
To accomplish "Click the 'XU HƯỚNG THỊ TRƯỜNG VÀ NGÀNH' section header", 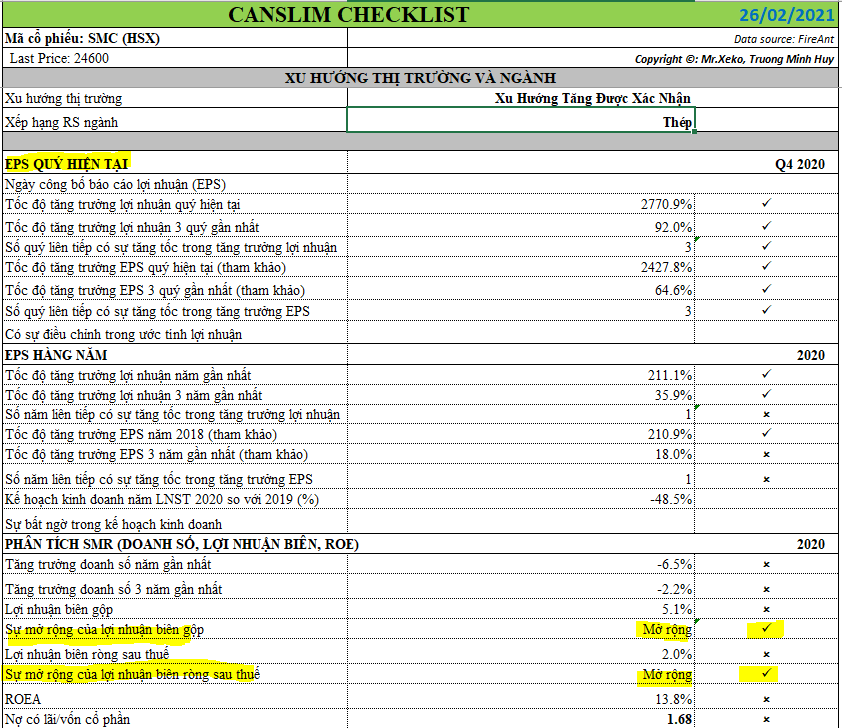I will click(x=420, y=78).
